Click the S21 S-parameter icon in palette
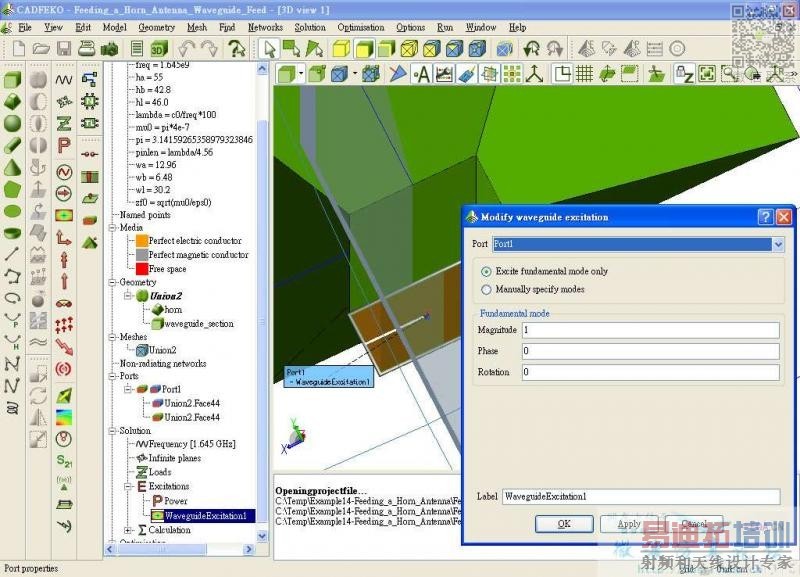 pos(64,461)
